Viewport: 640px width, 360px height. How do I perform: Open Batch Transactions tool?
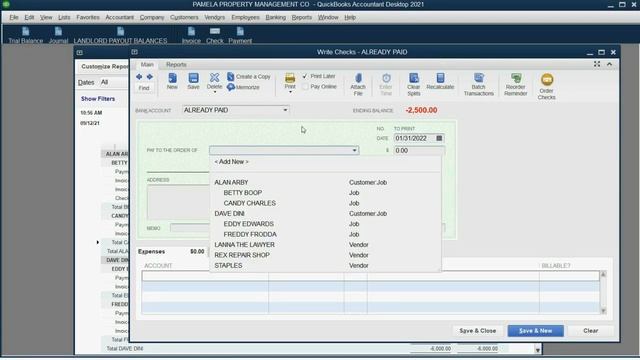tap(478, 84)
